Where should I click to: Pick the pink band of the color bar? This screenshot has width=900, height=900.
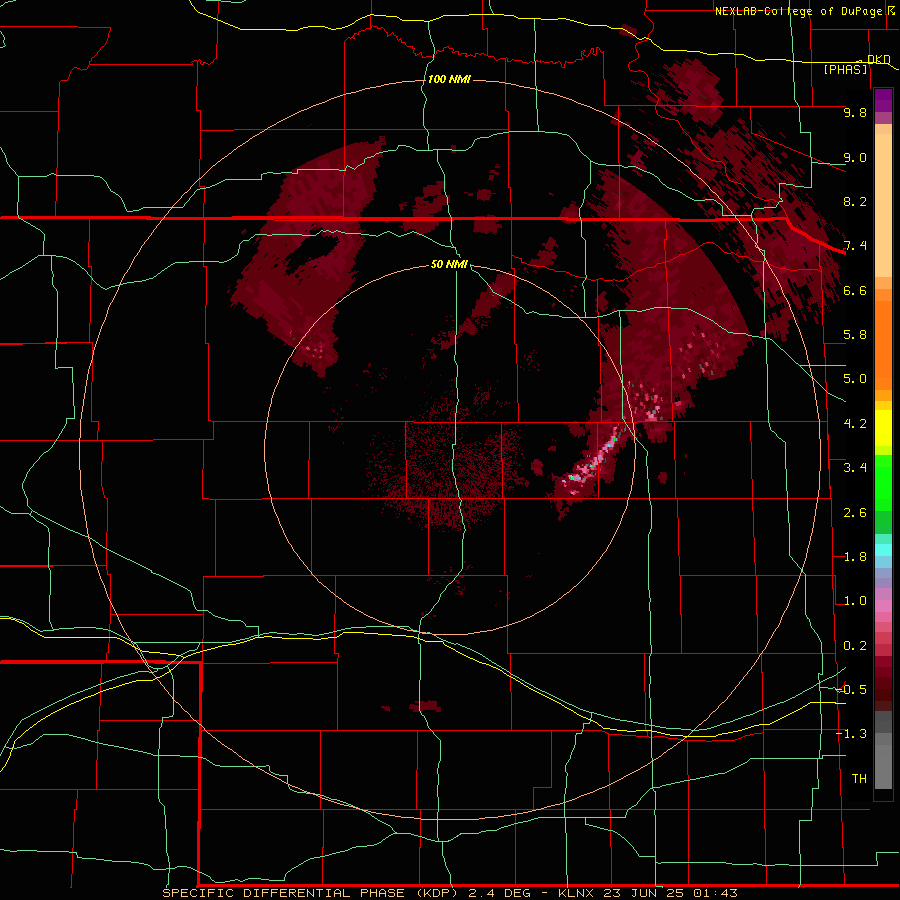883,606
